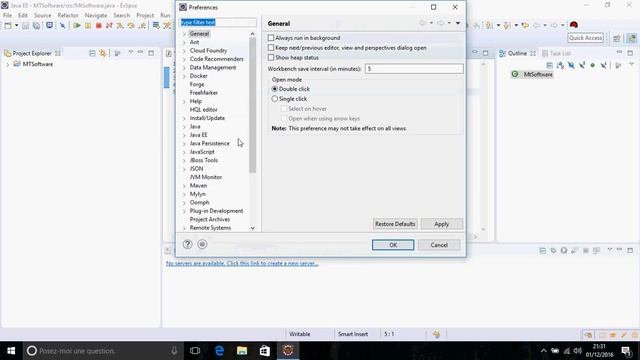Select Single click open mode
640x360 pixels.
click(275, 99)
